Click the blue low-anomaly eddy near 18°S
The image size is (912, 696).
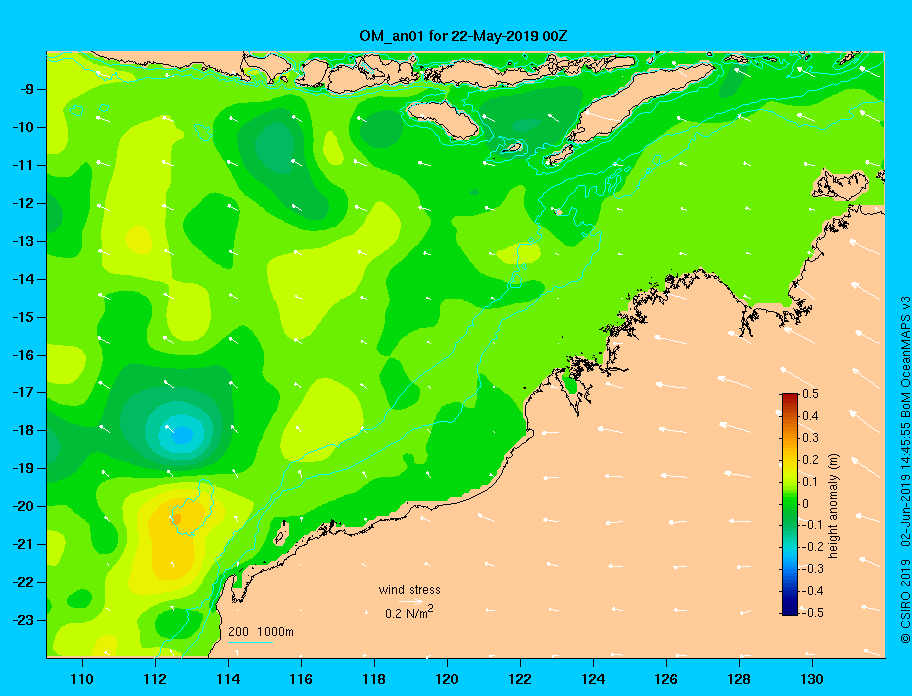(x=182, y=434)
